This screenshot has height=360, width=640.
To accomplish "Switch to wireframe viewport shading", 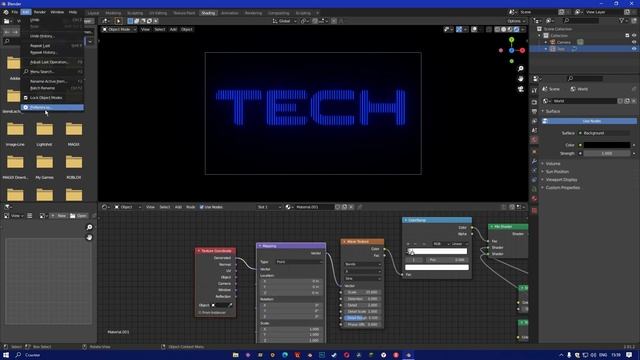I will point(497,29).
